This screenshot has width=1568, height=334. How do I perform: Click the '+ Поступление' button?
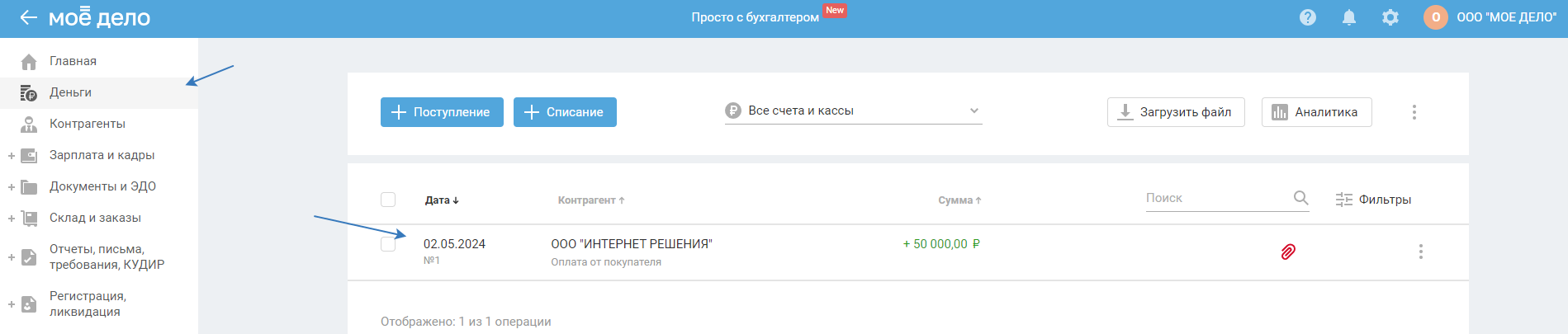pos(442,112)
